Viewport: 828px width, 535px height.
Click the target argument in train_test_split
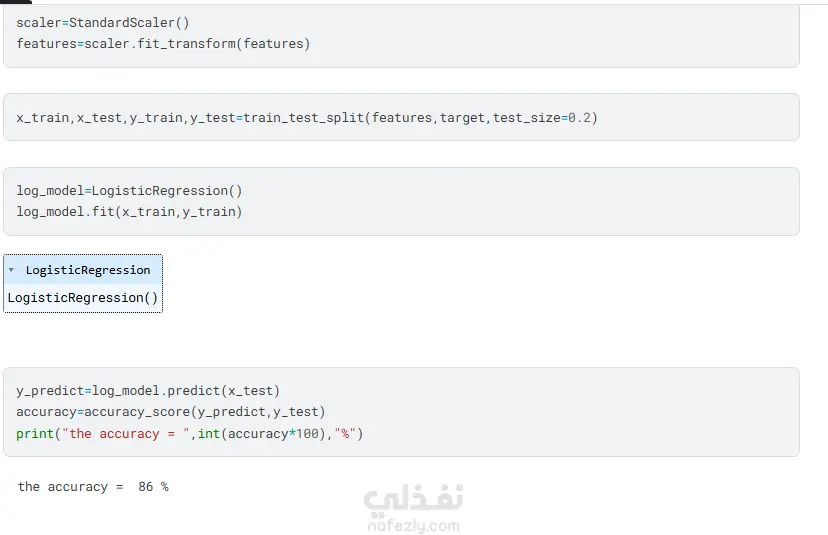(462, 118)
